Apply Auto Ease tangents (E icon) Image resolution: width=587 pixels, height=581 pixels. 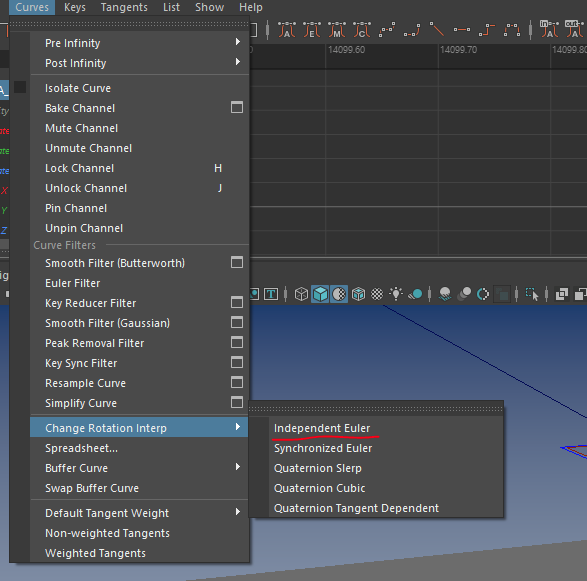click(312, 29)
